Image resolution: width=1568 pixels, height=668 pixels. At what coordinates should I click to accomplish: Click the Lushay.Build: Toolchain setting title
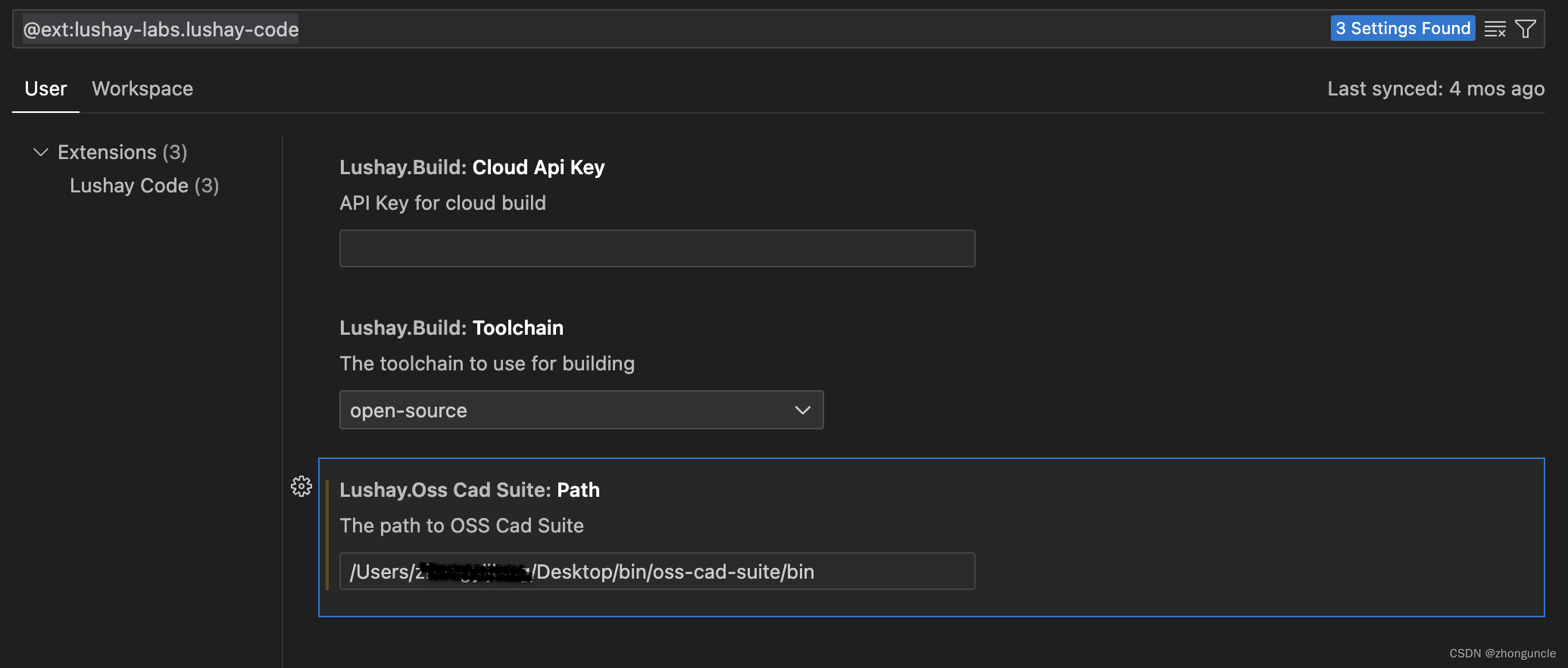451,328
